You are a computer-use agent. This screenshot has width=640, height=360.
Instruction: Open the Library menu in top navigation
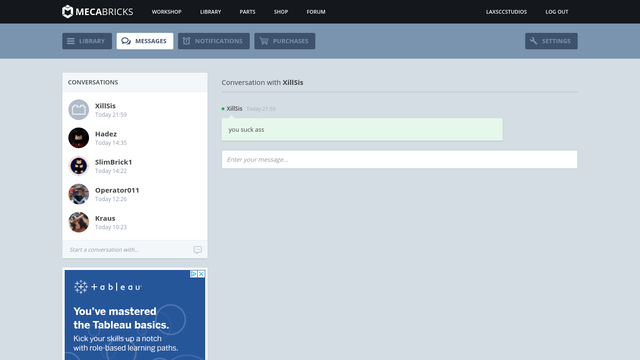pos(211,12)
